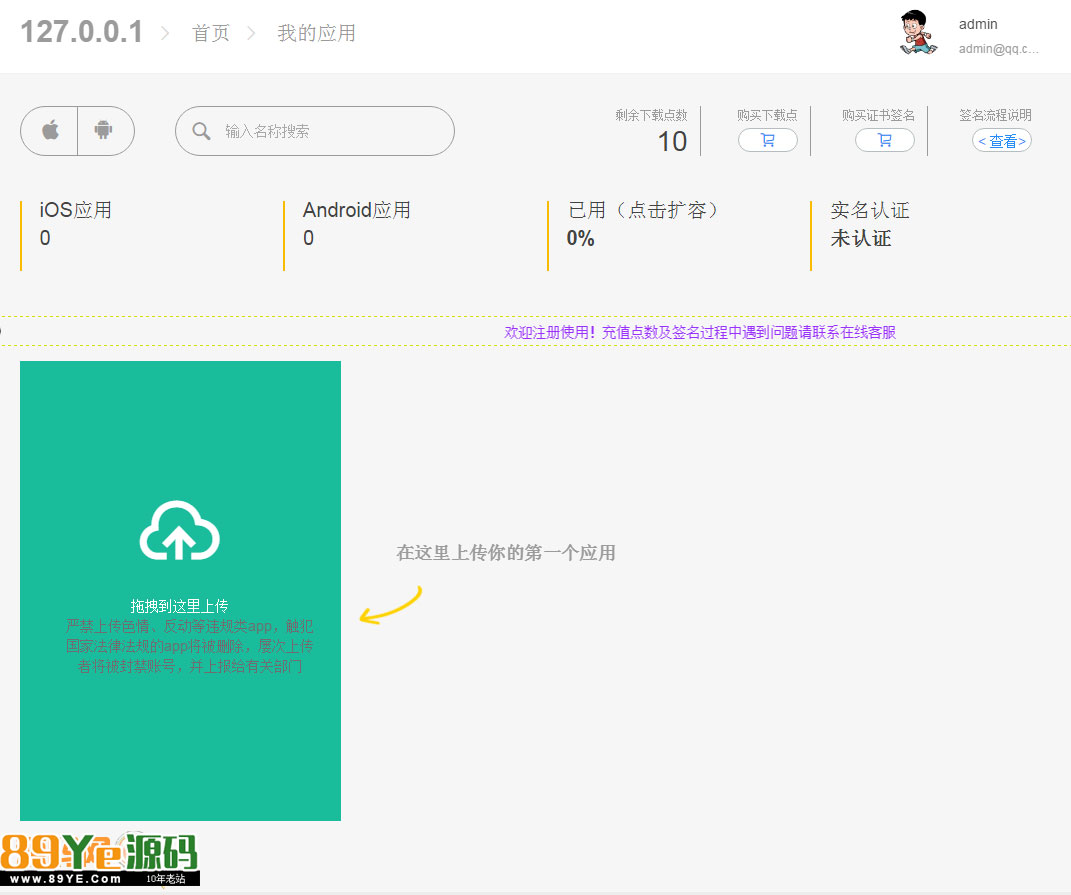This screenshot has height=895, width=1071.
Task: Click the cart icon under 购买下载点
Action: [767, 141]
